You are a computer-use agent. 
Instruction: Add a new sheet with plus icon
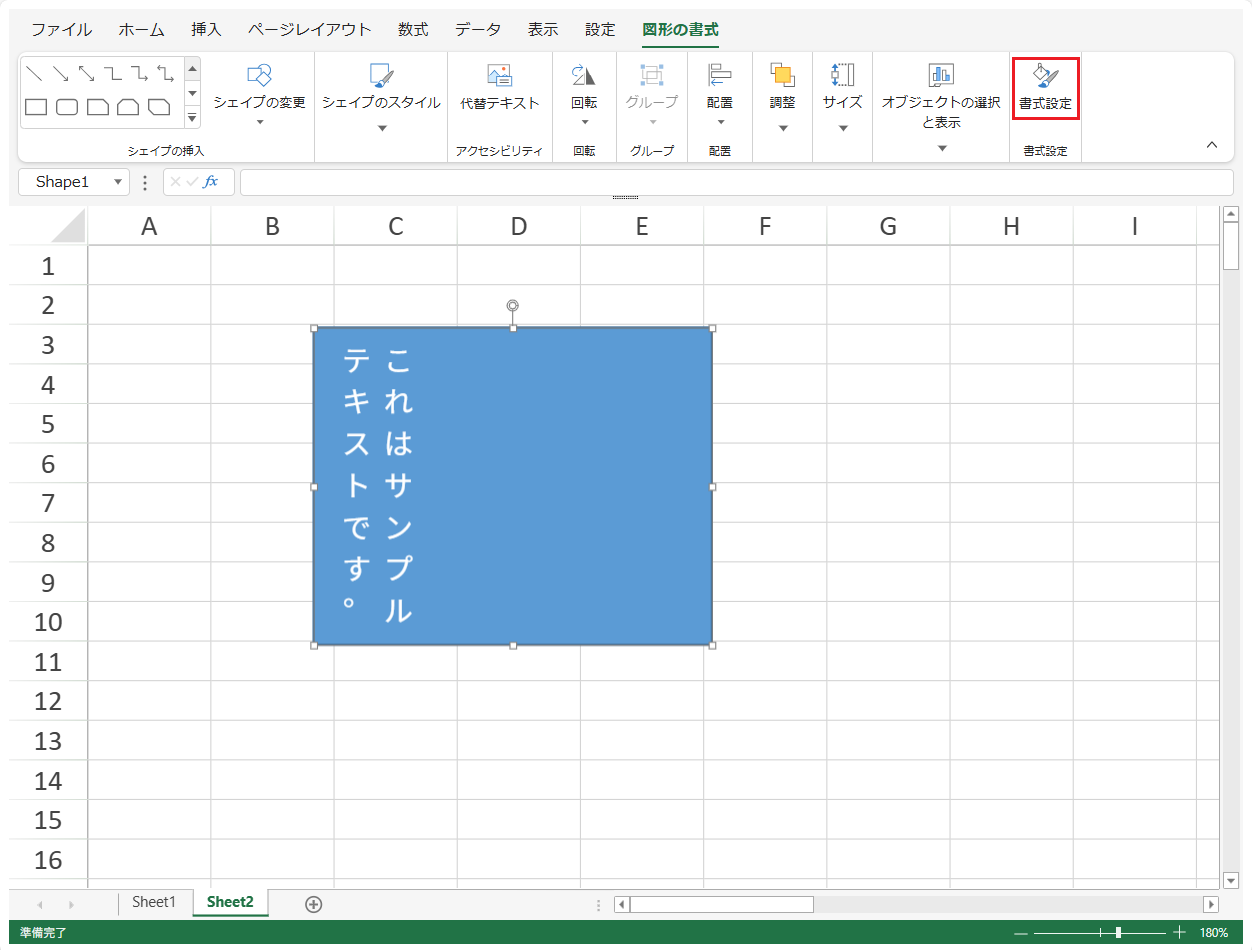(313, 904)
